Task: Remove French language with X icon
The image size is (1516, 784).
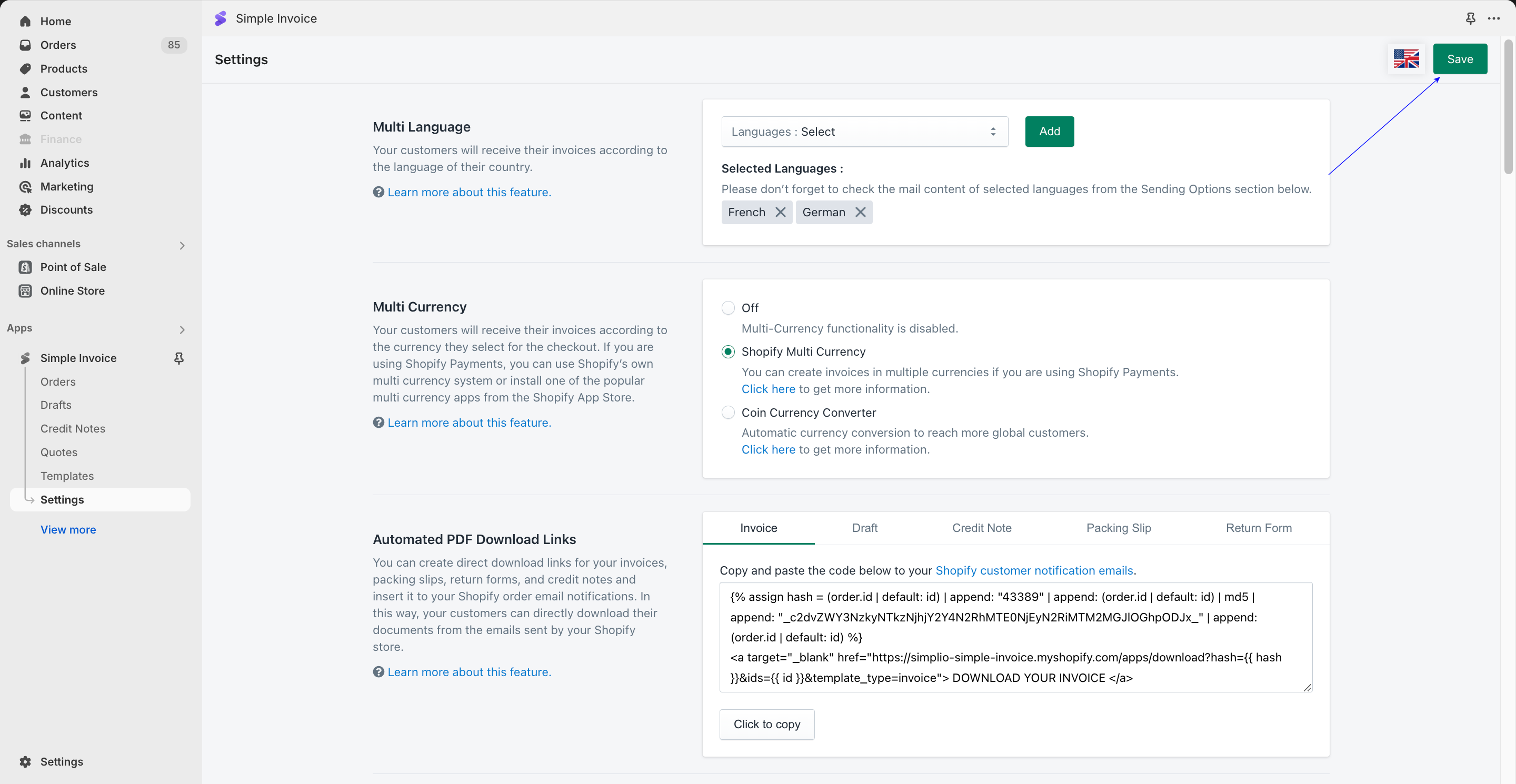Action: [780, 213]
